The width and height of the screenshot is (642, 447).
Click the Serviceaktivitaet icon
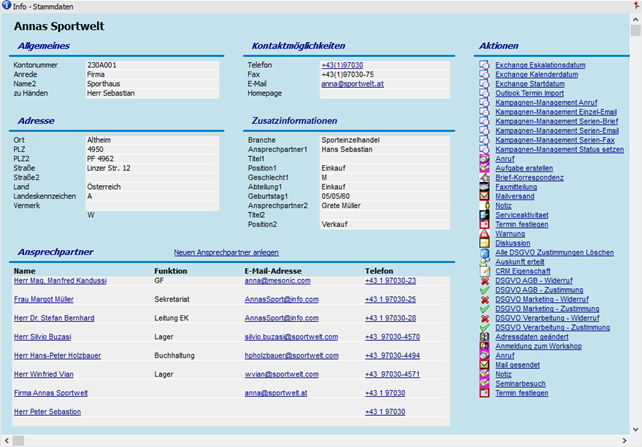tap(484, 215)
